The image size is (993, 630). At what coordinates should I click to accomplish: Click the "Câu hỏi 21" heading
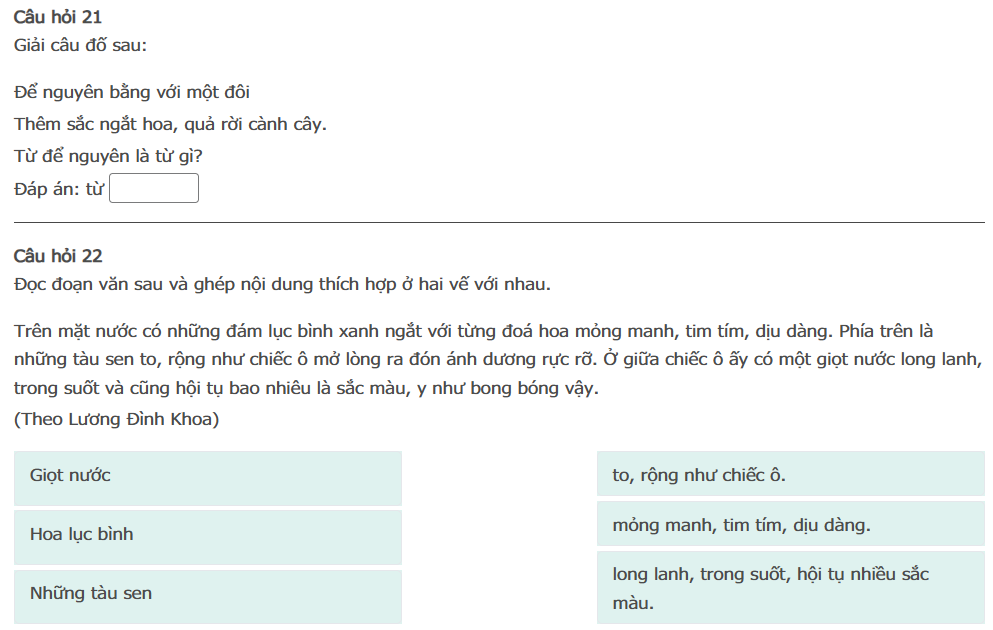point(58,17)
